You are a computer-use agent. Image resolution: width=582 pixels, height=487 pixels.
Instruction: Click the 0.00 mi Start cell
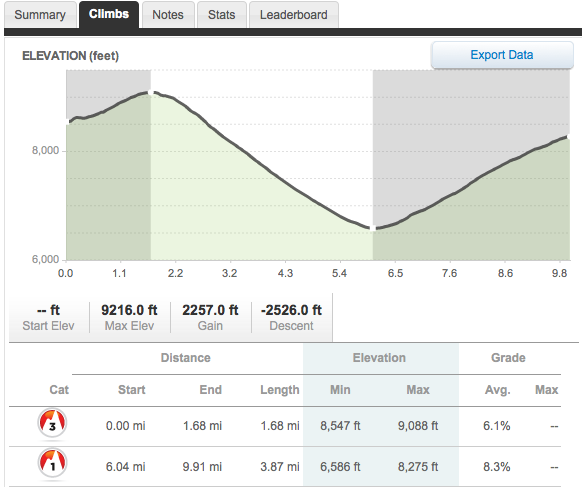pos(125,426)
